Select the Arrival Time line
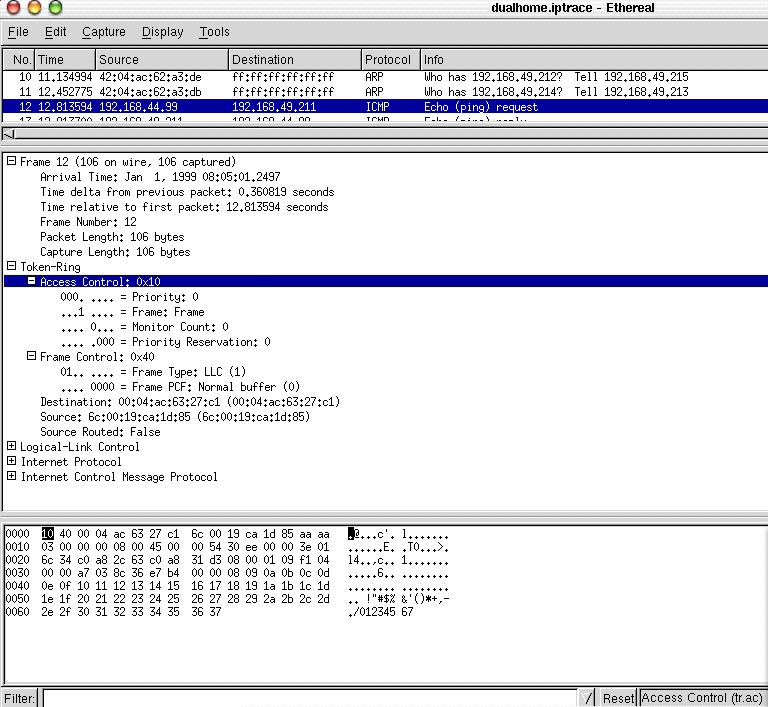This screenshot has width=768, height=707. (x=160, y=177)
